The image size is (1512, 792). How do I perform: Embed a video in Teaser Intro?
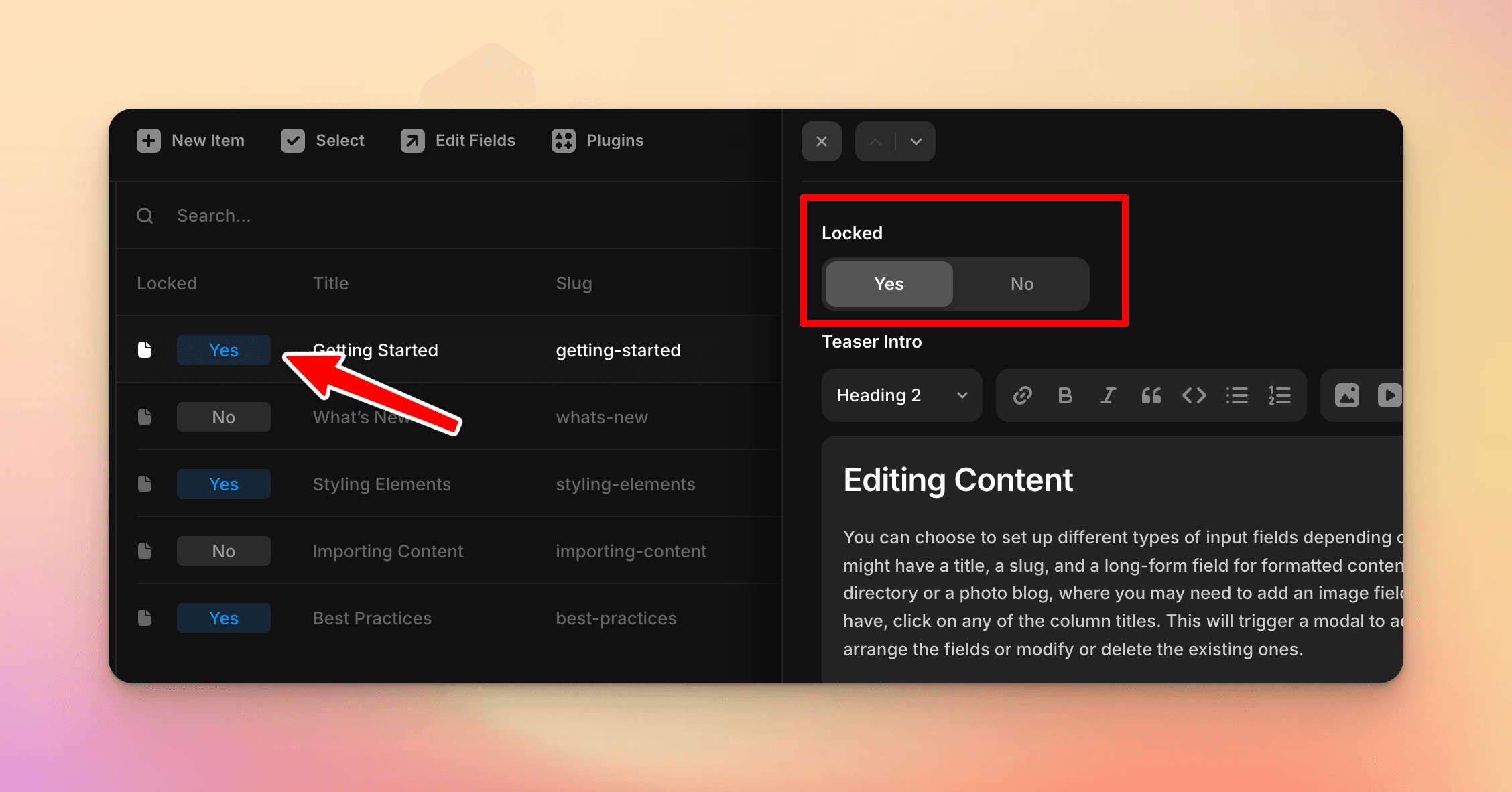point(1389,395)
